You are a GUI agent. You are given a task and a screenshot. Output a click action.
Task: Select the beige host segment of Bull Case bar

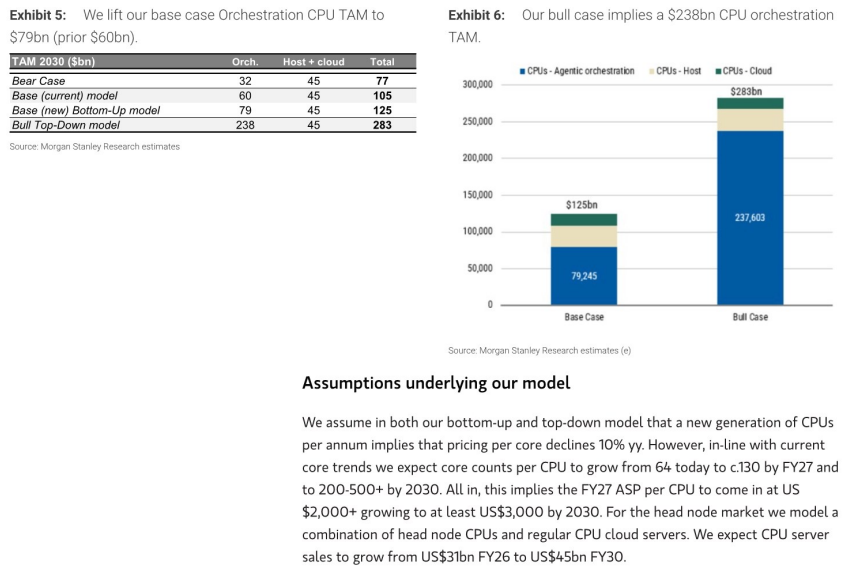(750, 120)
